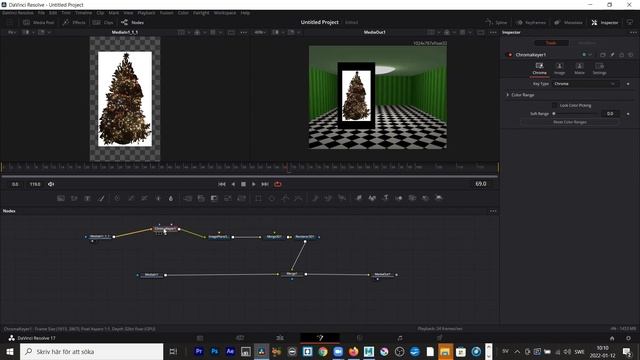Lock the Chromakeyer1 tool
The width and height of the screenshot is (640, 360).
(622, 55)
